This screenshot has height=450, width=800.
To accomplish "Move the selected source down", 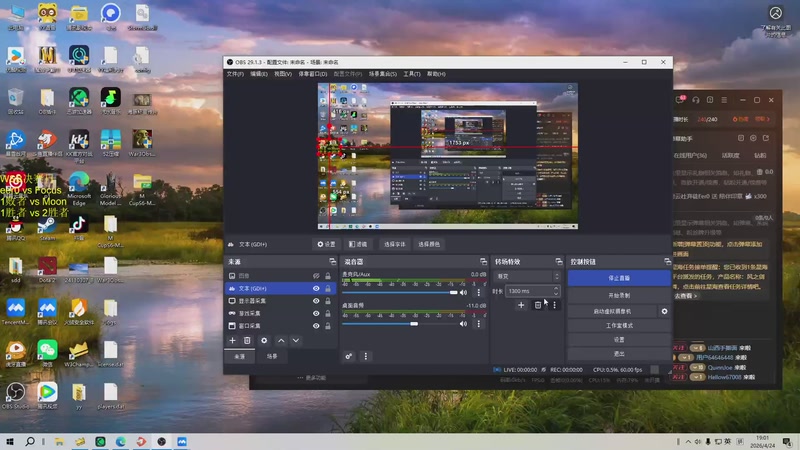I will click(295, 341).
